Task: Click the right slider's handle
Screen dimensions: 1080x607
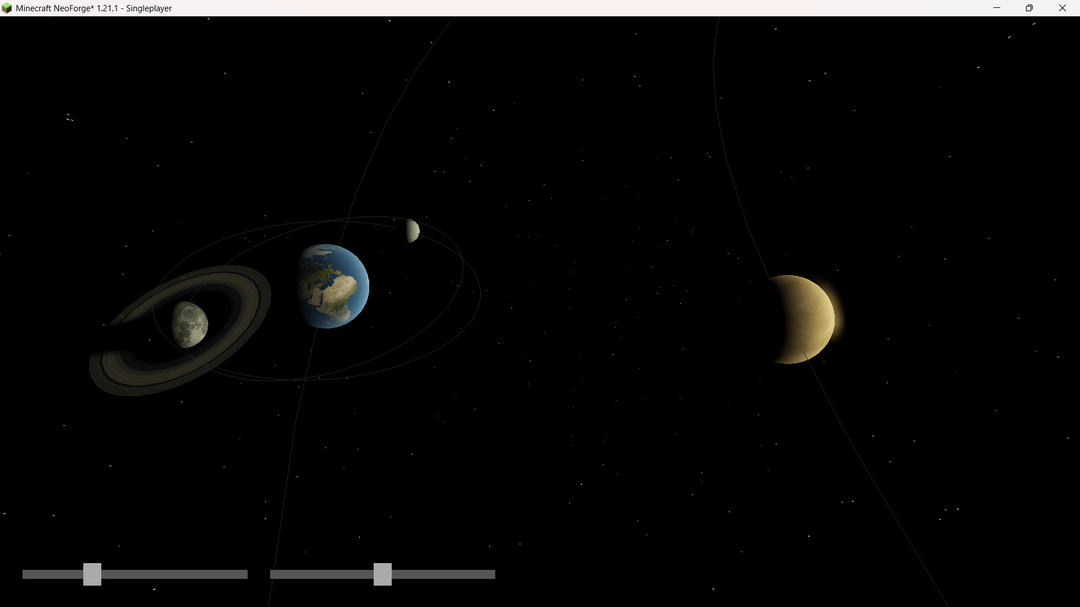Action: (x=382, y=574)
